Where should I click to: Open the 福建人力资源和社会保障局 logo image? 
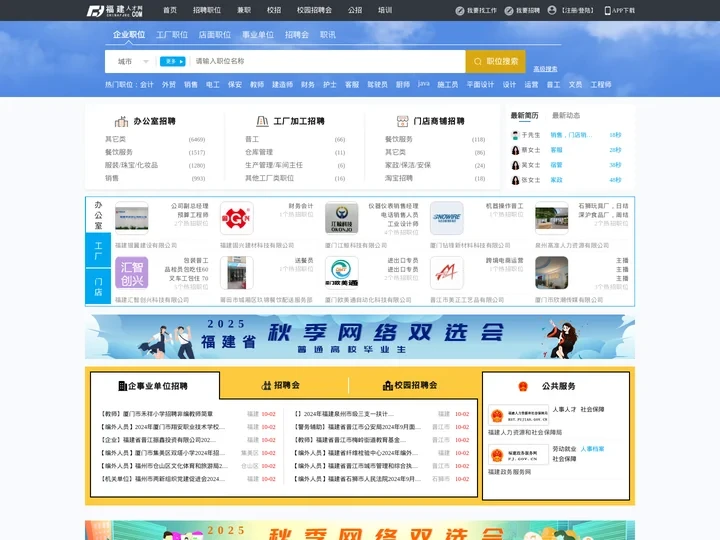518,416
